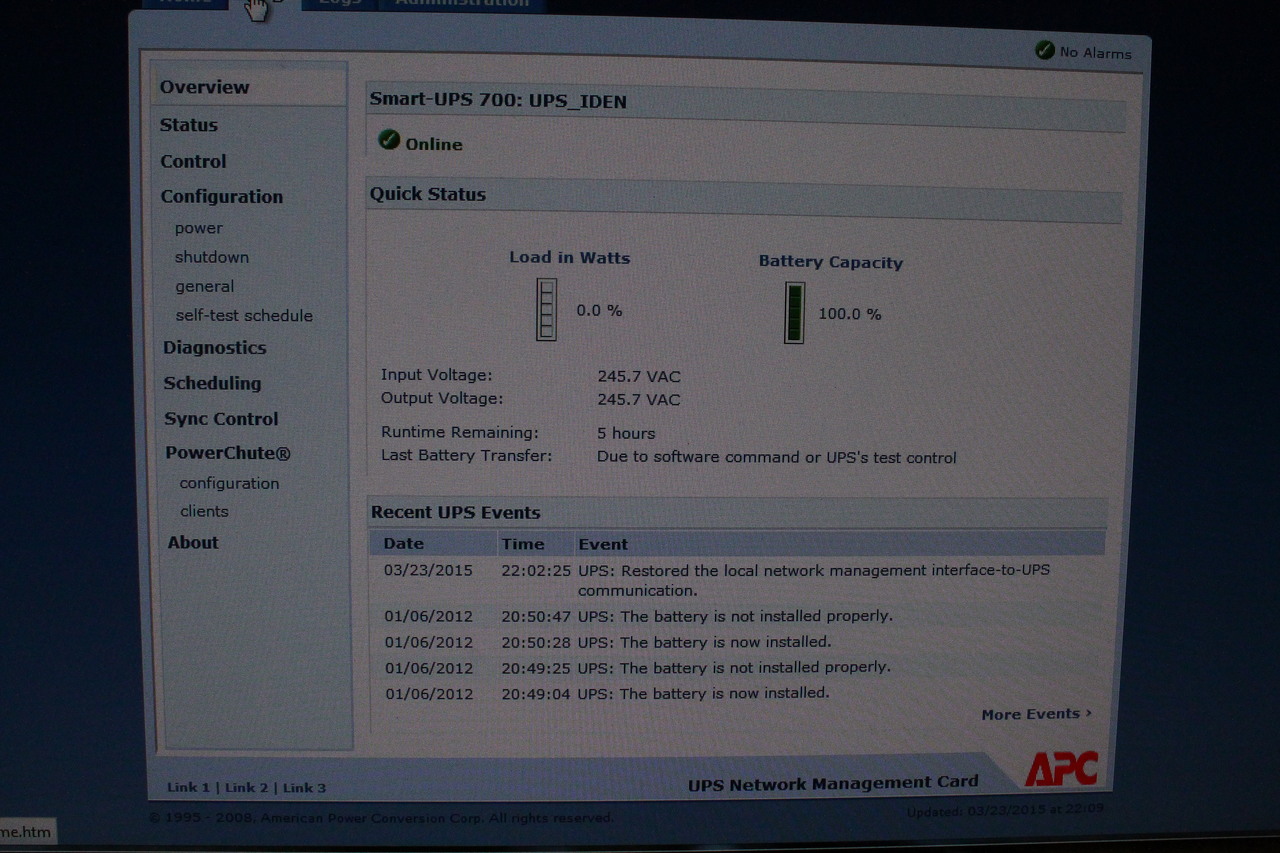Image resolution: width=1280 pixels, height=853 pixels.
Task: Click the green Online status icon
Action: [389, 140]
